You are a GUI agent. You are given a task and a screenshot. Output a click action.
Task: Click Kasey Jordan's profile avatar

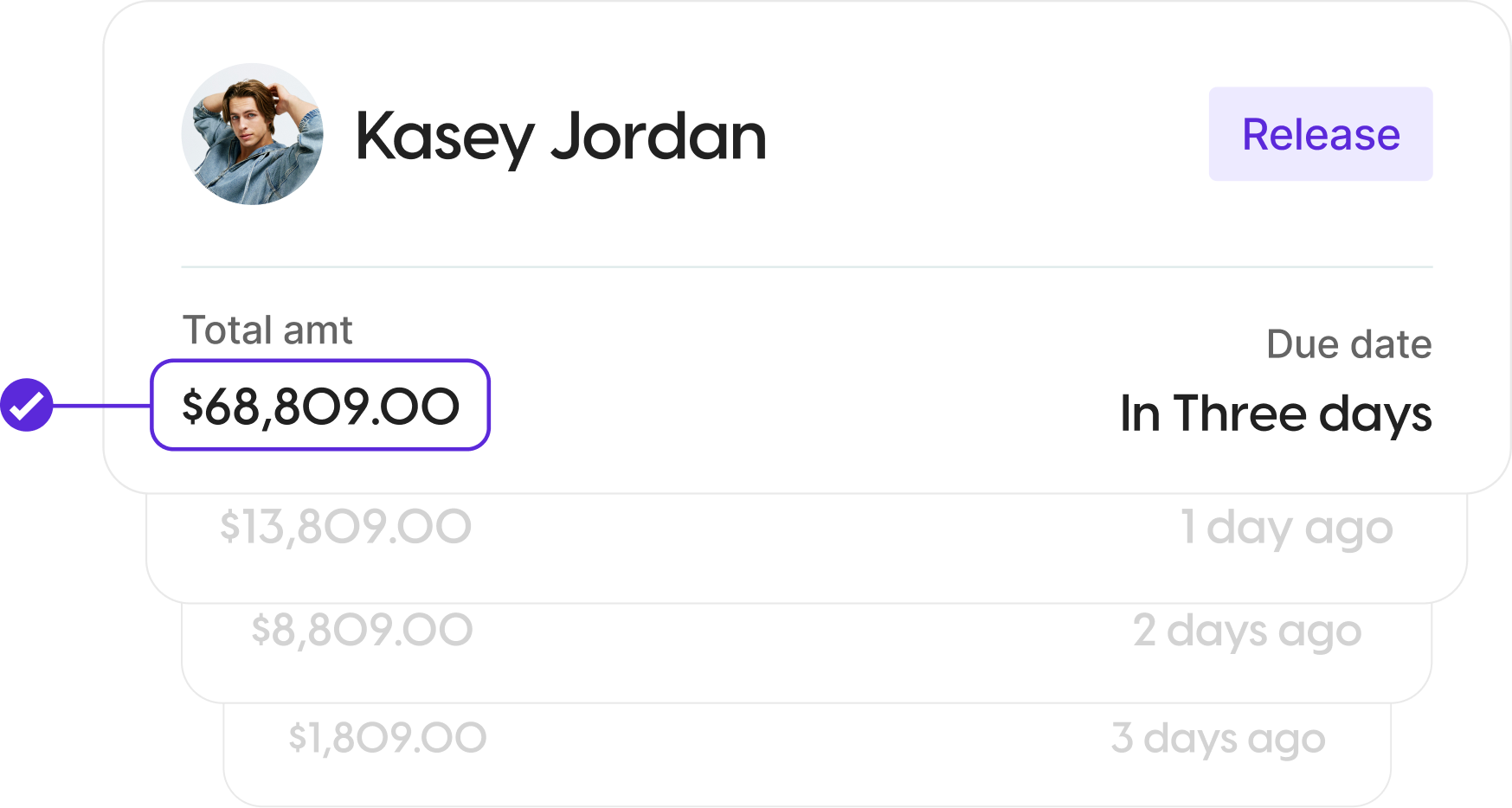pos(252,134)
